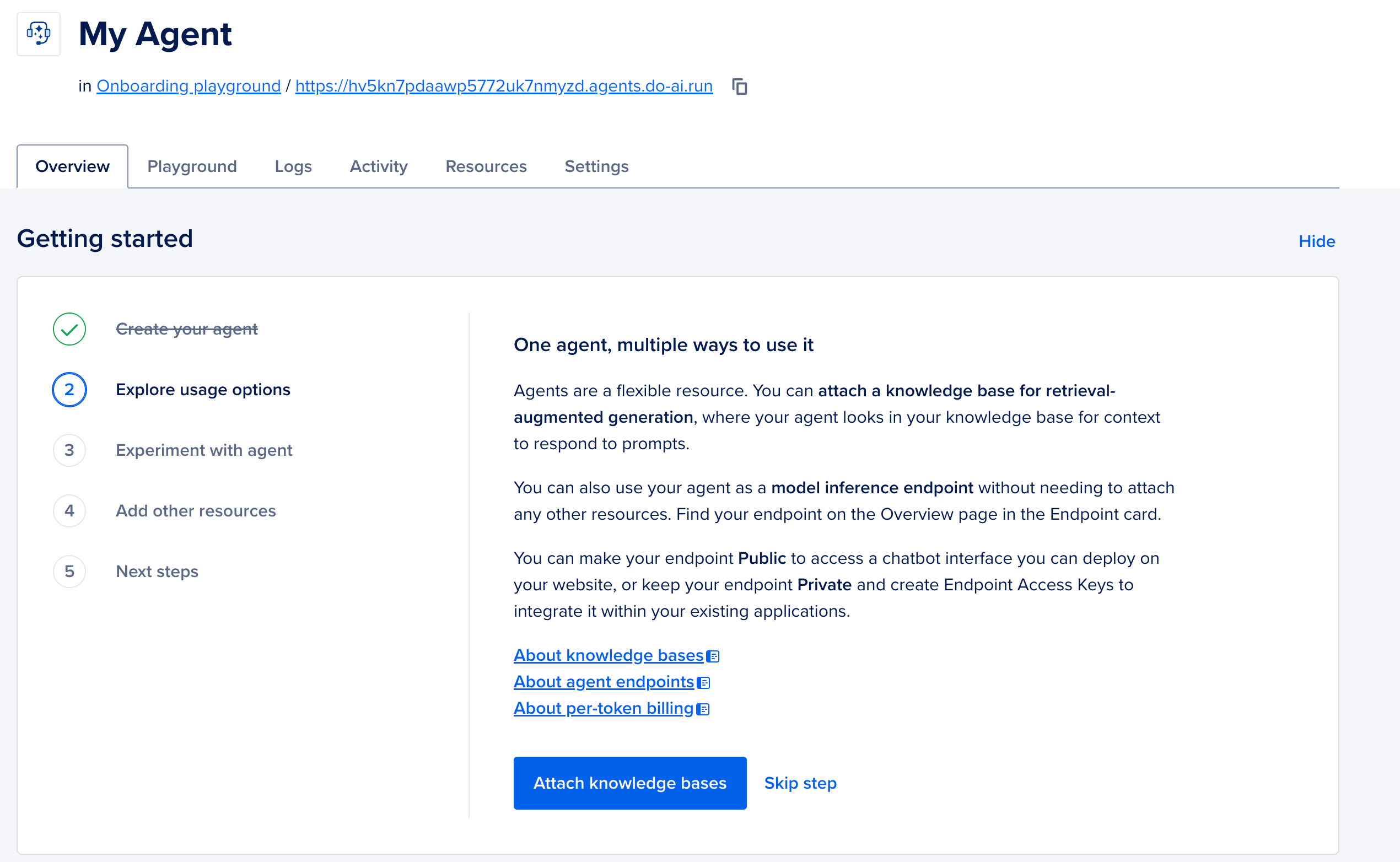Go to the Activity tab

pos(379,166)
